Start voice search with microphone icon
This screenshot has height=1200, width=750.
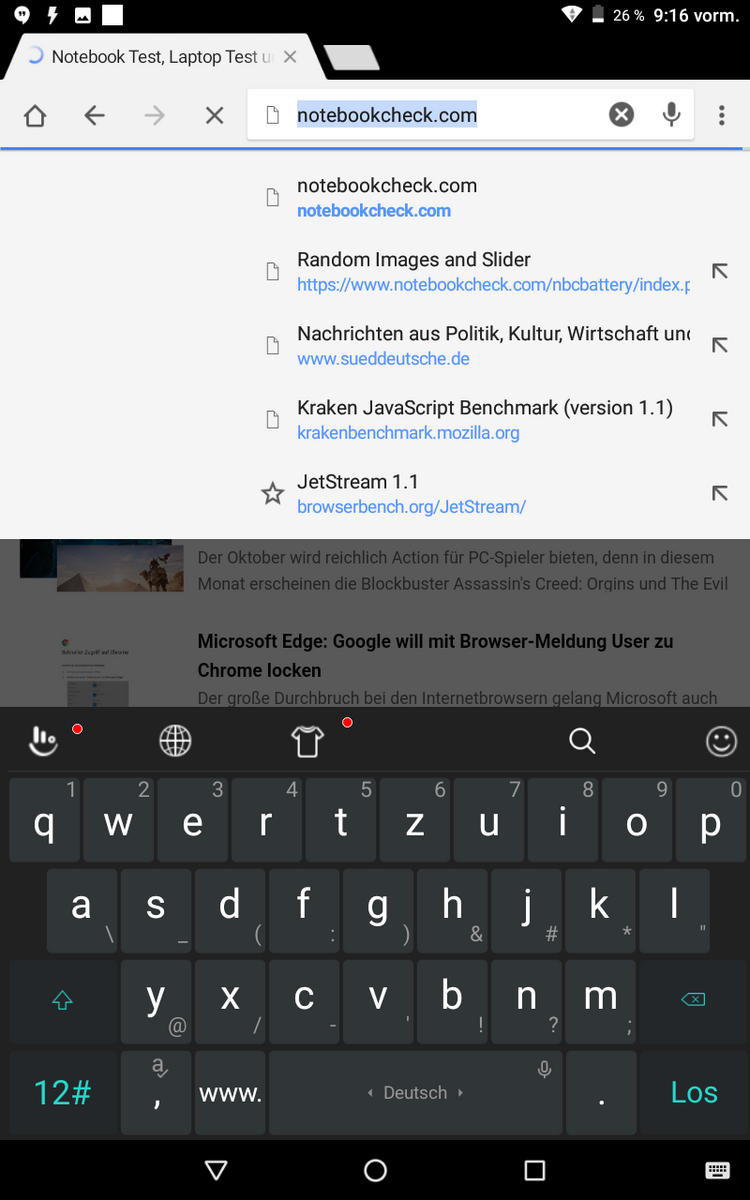672,115
